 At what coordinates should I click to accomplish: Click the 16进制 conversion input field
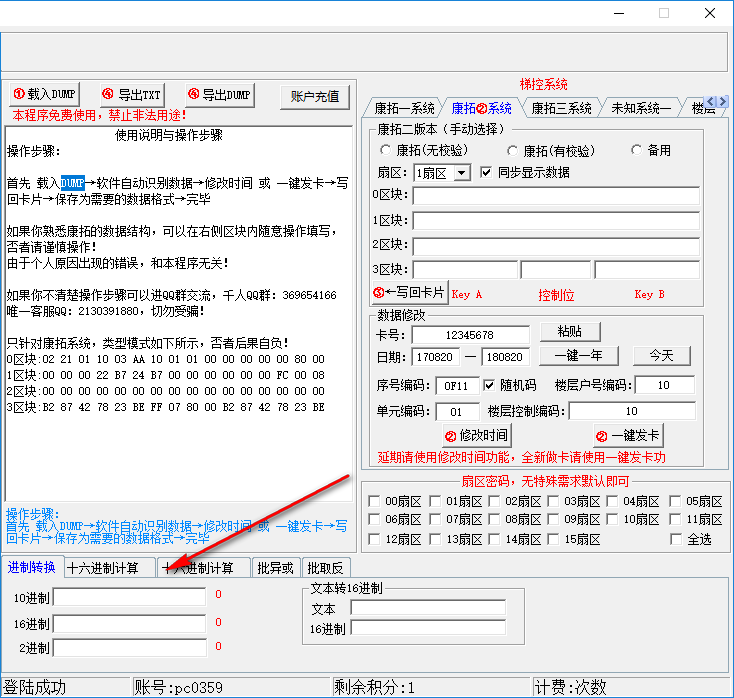click(130, 624)
